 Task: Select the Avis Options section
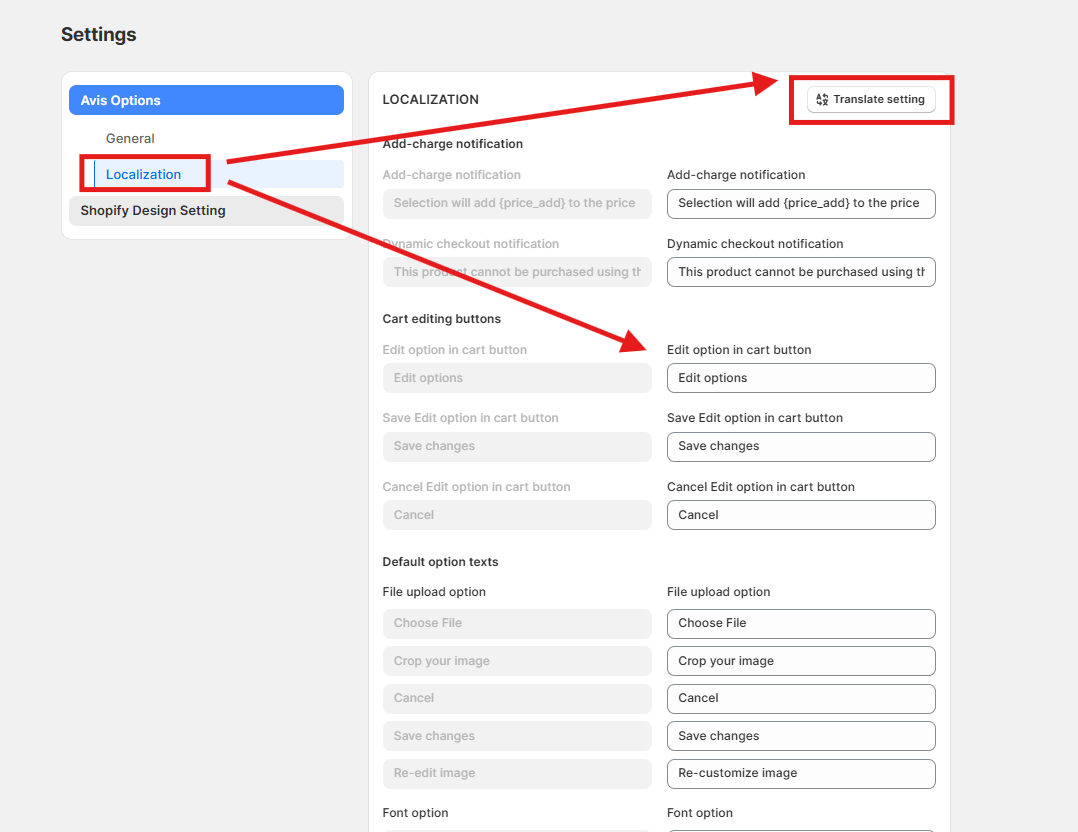(x=206, y=100)
